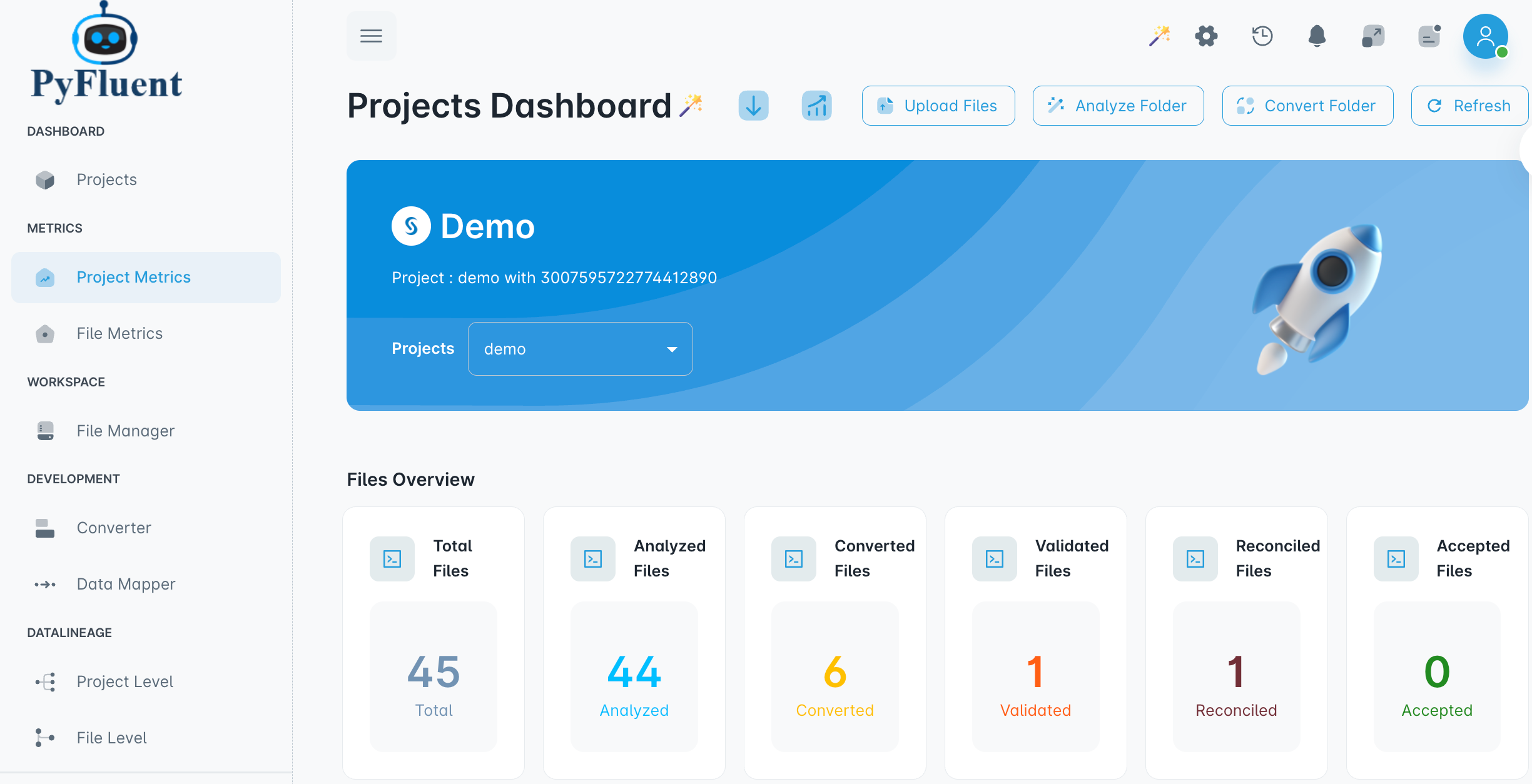Click the chart growth icon beside title
The image size is (1532, 784).
coord(816,106)
